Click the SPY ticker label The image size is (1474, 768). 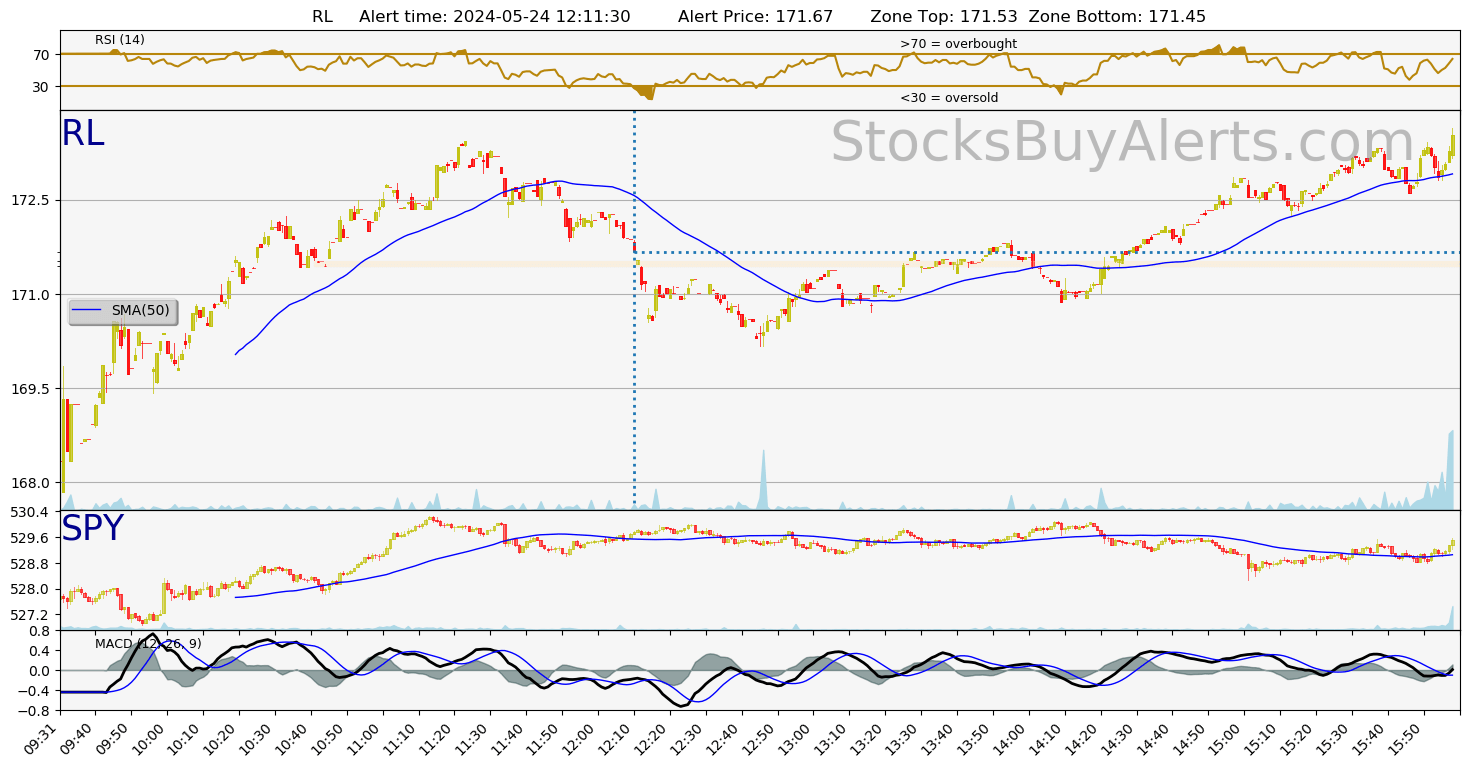click(92, 529)
